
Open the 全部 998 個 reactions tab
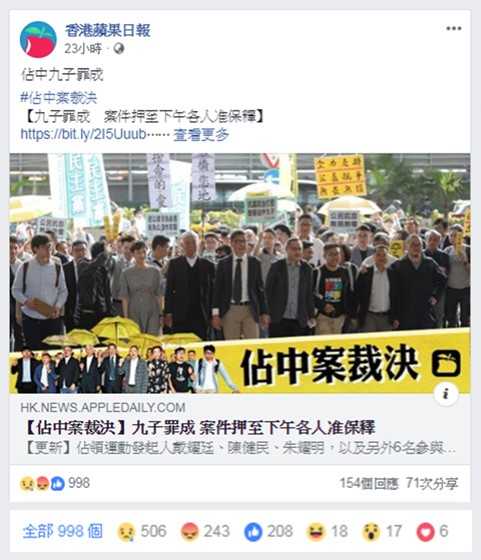point(63,531)
